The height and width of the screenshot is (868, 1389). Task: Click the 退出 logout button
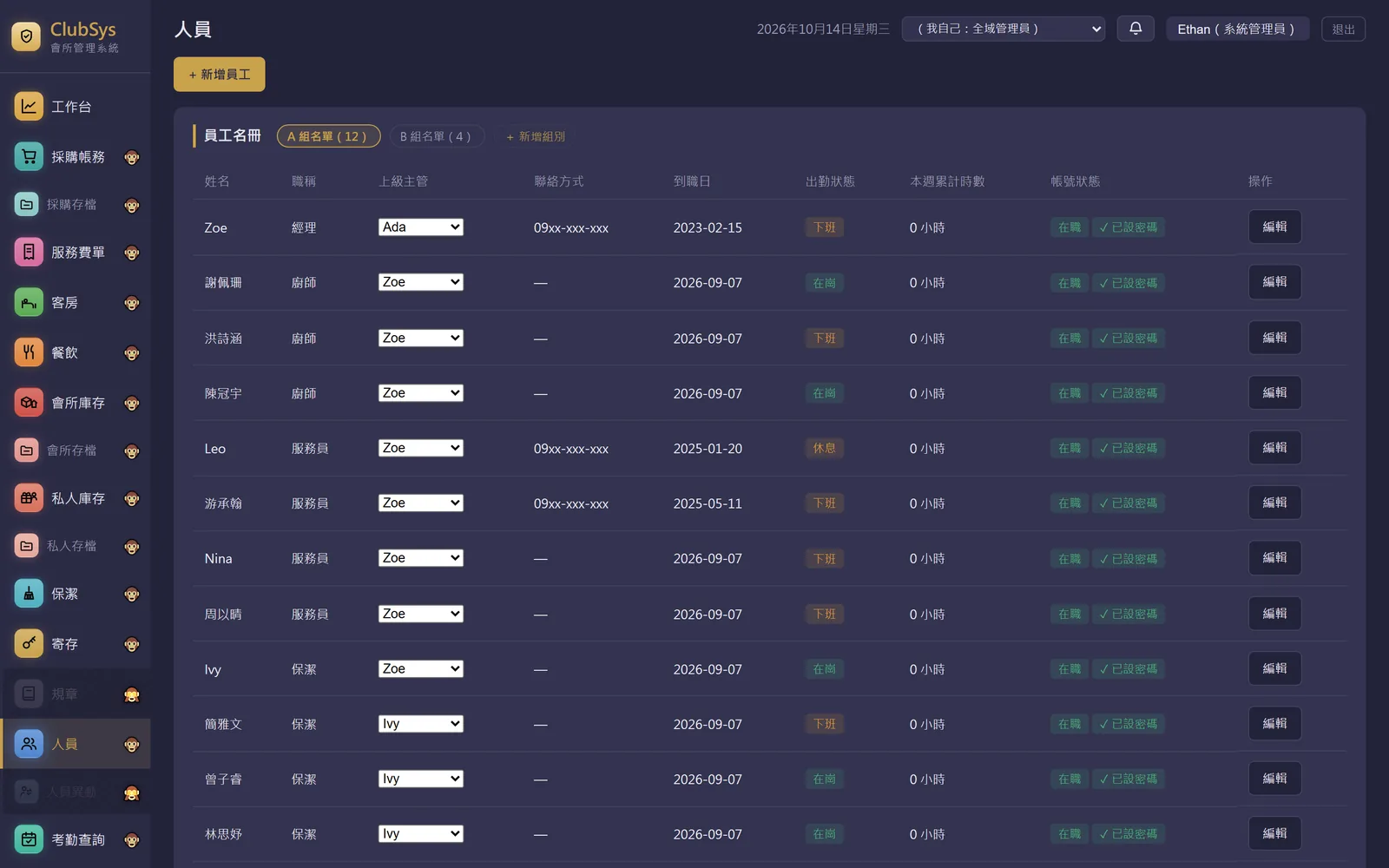[x=1343, y=29]
